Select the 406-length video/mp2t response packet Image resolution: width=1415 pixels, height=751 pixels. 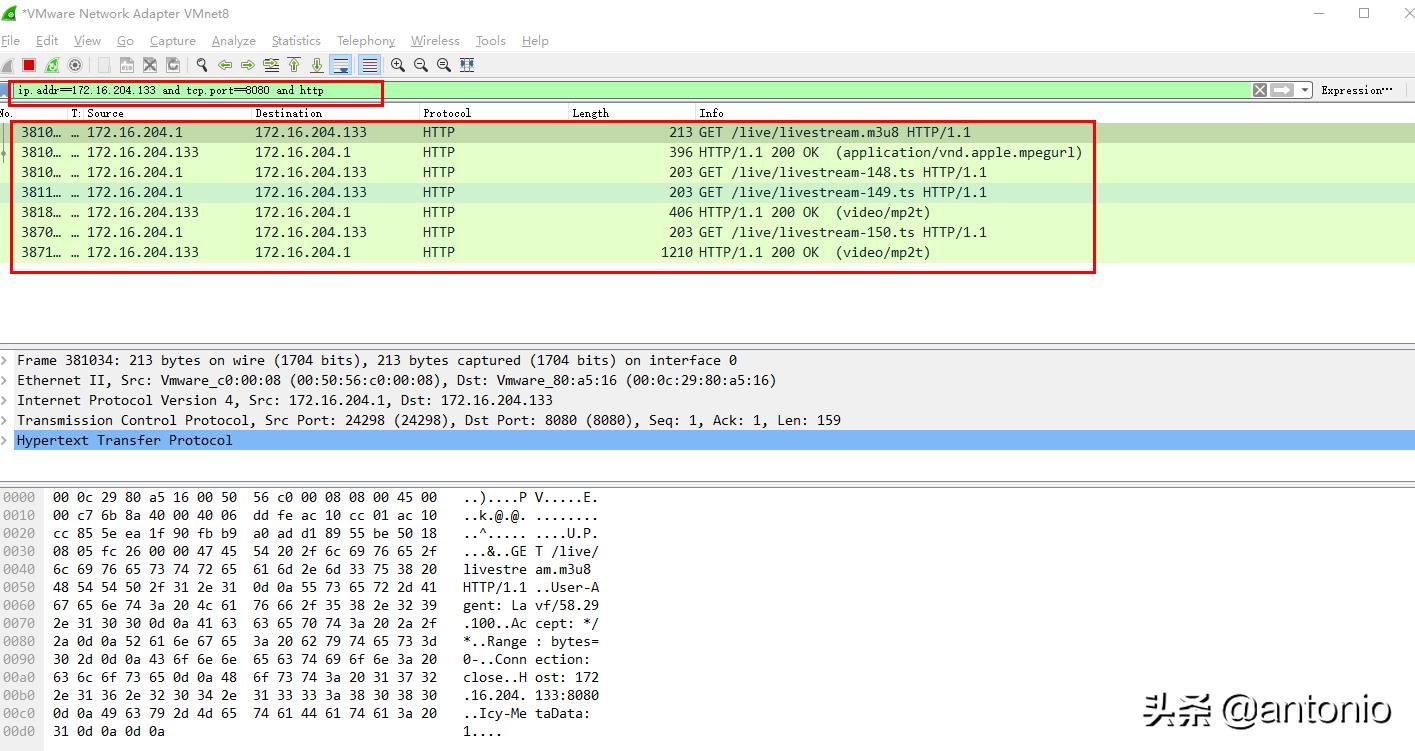coord(707,212)
